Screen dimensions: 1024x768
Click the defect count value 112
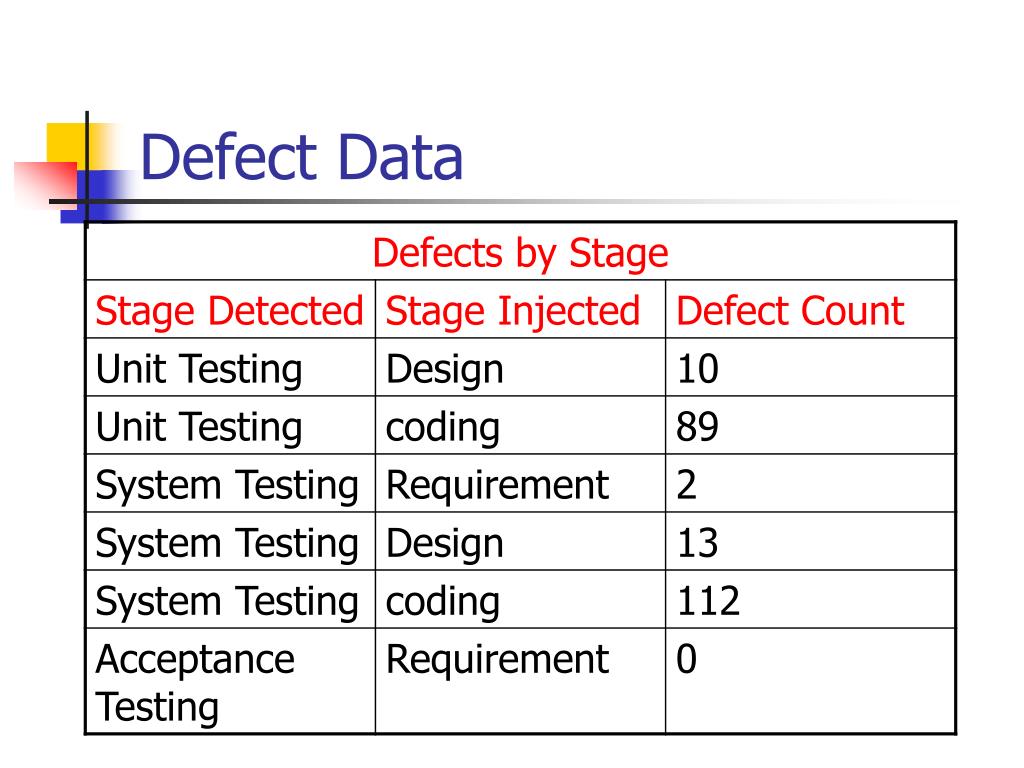(709, 601)
